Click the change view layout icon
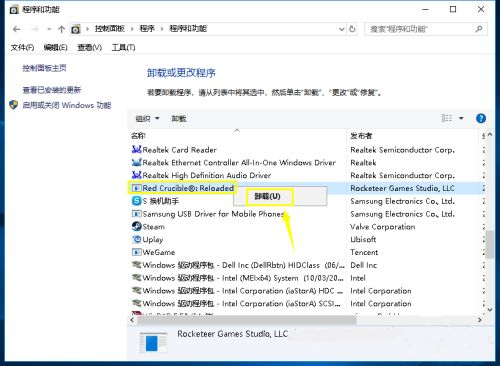Screen dimensions: 500x366 point(447,118)
